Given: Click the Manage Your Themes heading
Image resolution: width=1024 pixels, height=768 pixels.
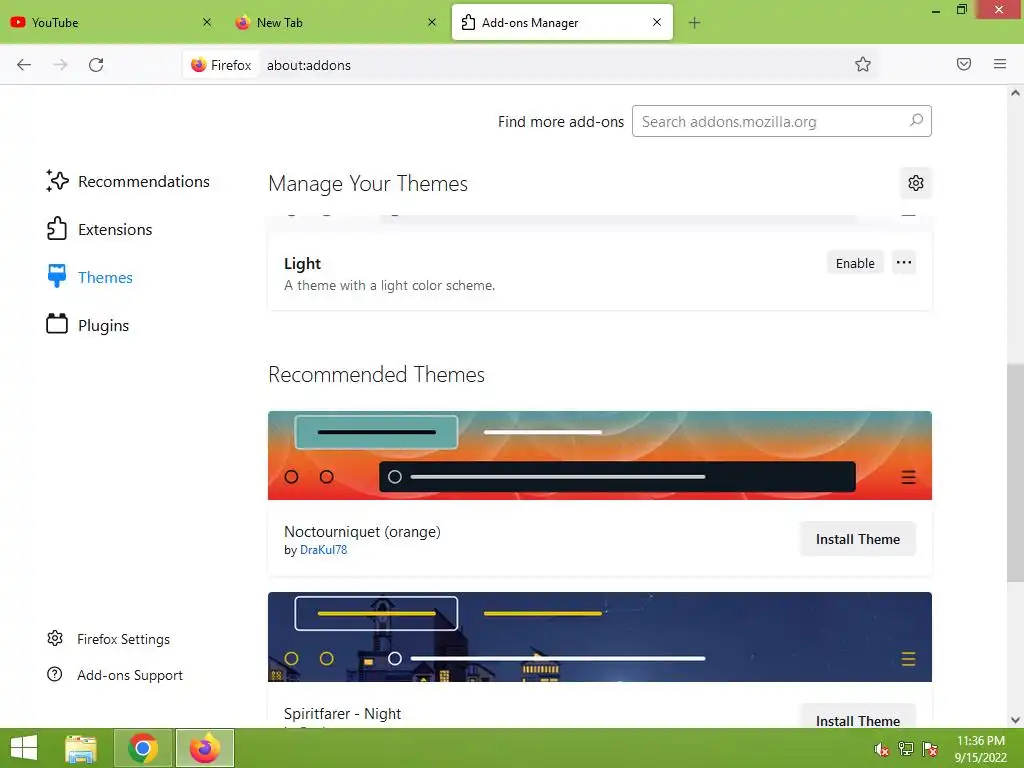Looking at the screenshot, I should pos(368,184).
